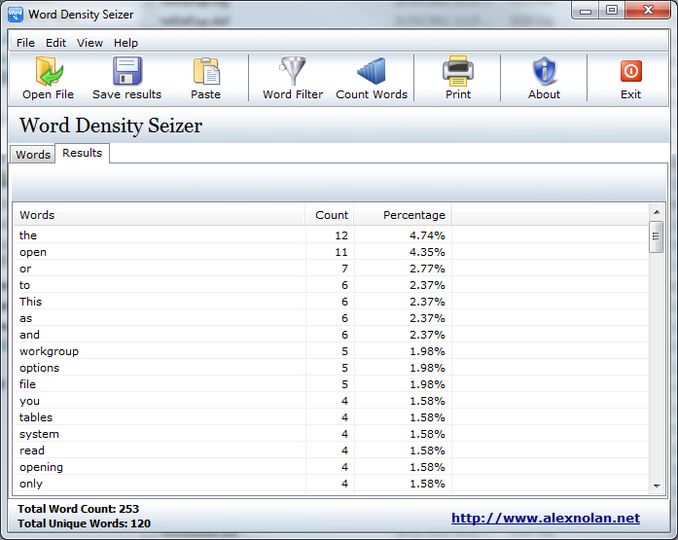Select the row for word 'as'
Viewport: 678px width, 540px height.
[331, 318]
